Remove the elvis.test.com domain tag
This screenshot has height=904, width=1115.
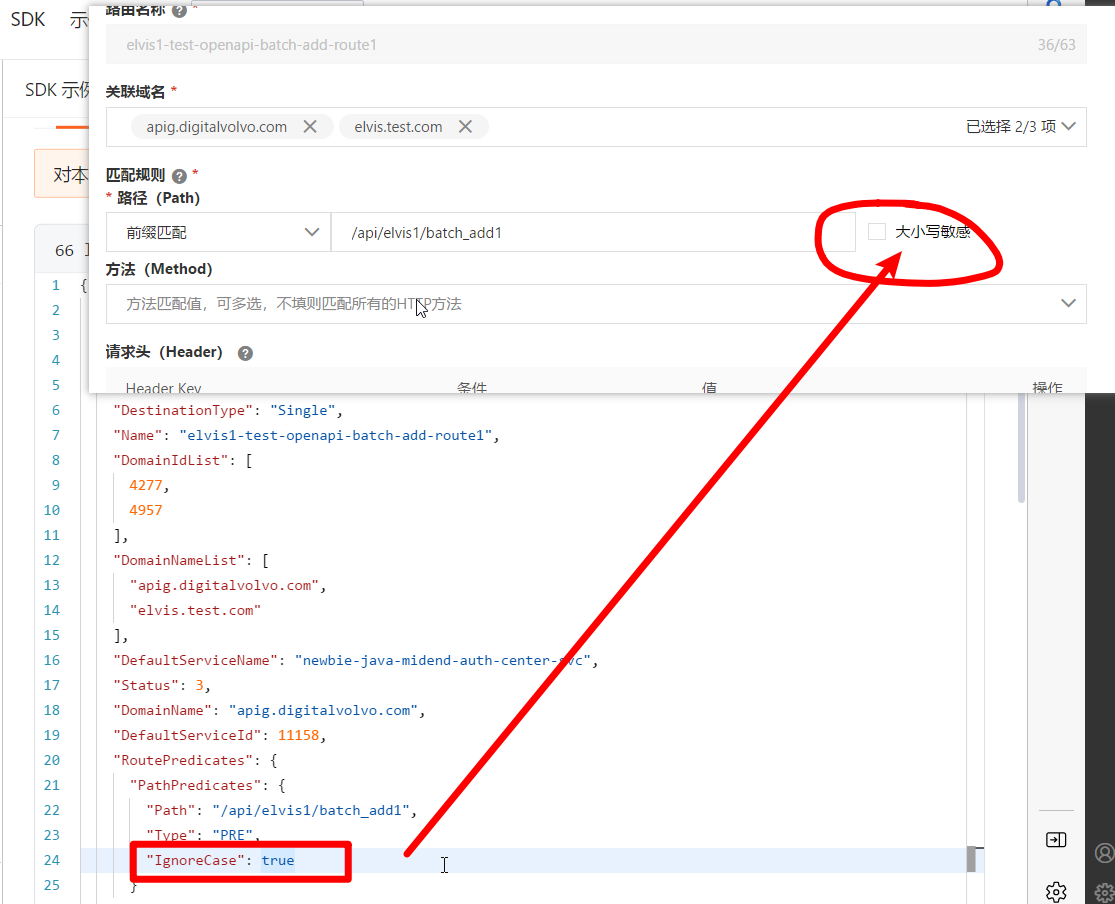tap(465, 127)
